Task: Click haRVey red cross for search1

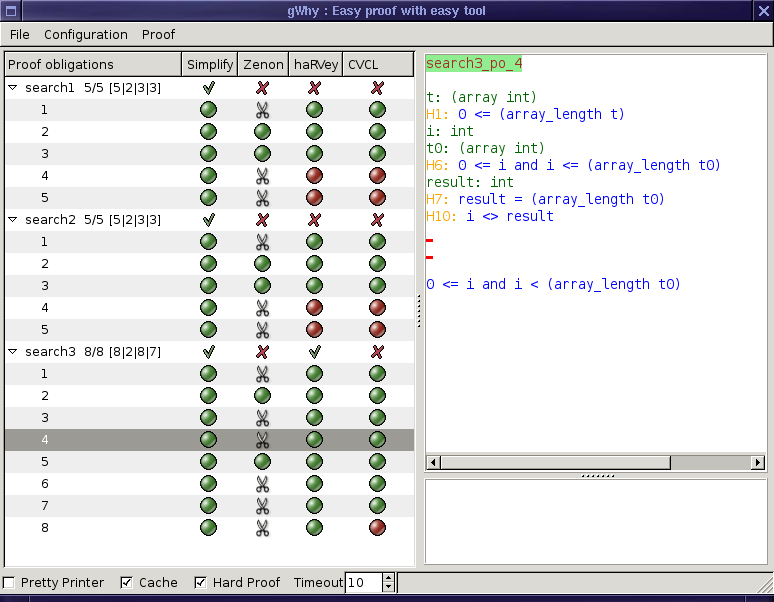Action: 314,88
